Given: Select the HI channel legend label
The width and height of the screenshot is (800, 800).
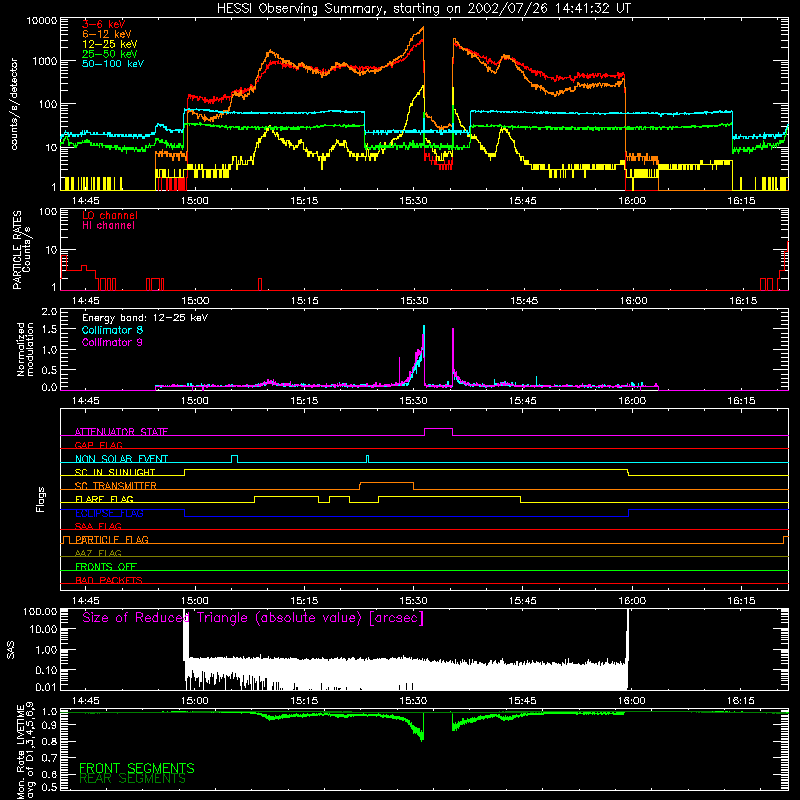Looking at the screenshot, I should [x=108, y=226].
